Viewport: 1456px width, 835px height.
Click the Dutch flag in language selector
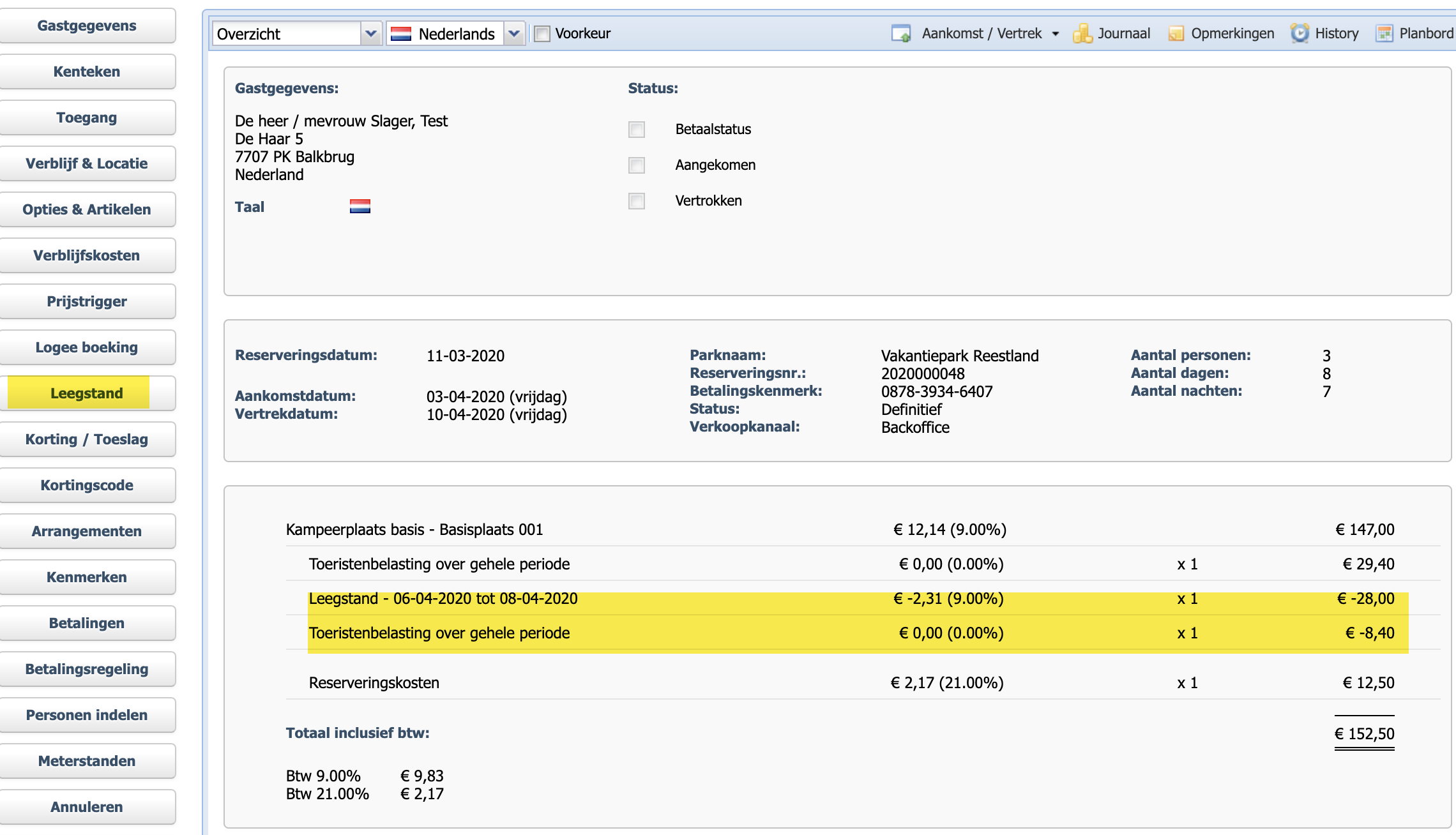(401, 34)
